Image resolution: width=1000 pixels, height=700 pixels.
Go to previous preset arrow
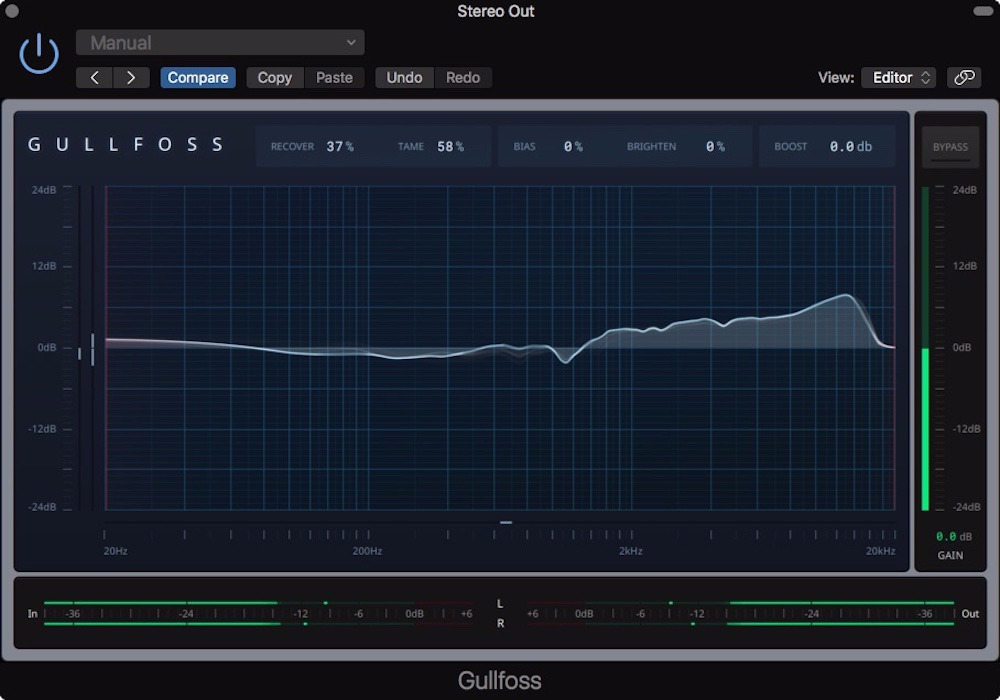point(95,78)
